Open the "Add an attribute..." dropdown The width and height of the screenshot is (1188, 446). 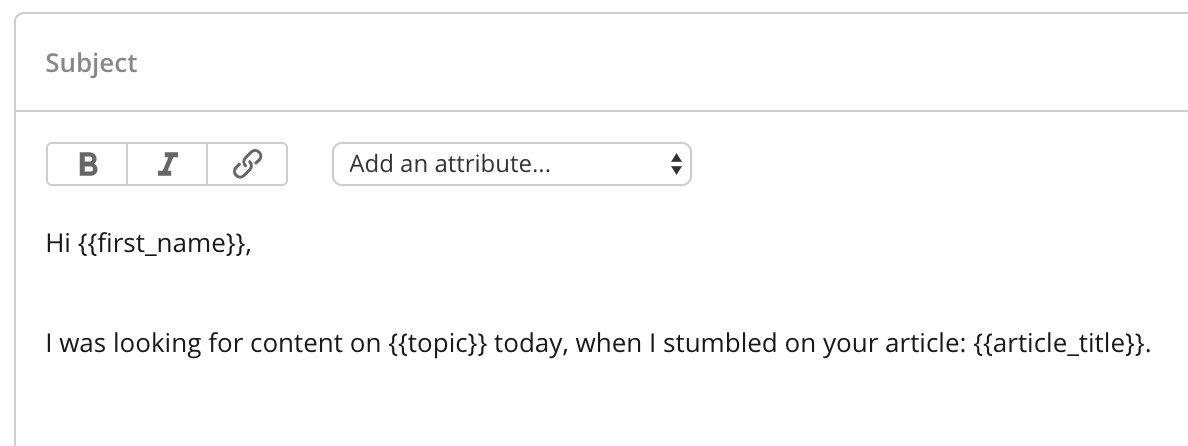click(x=511, y=164)
